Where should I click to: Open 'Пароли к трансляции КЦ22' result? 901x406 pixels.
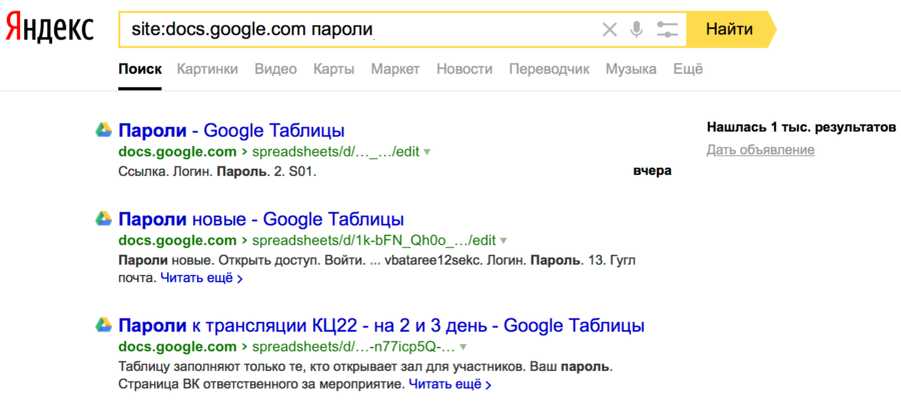(x=382, y=326)
